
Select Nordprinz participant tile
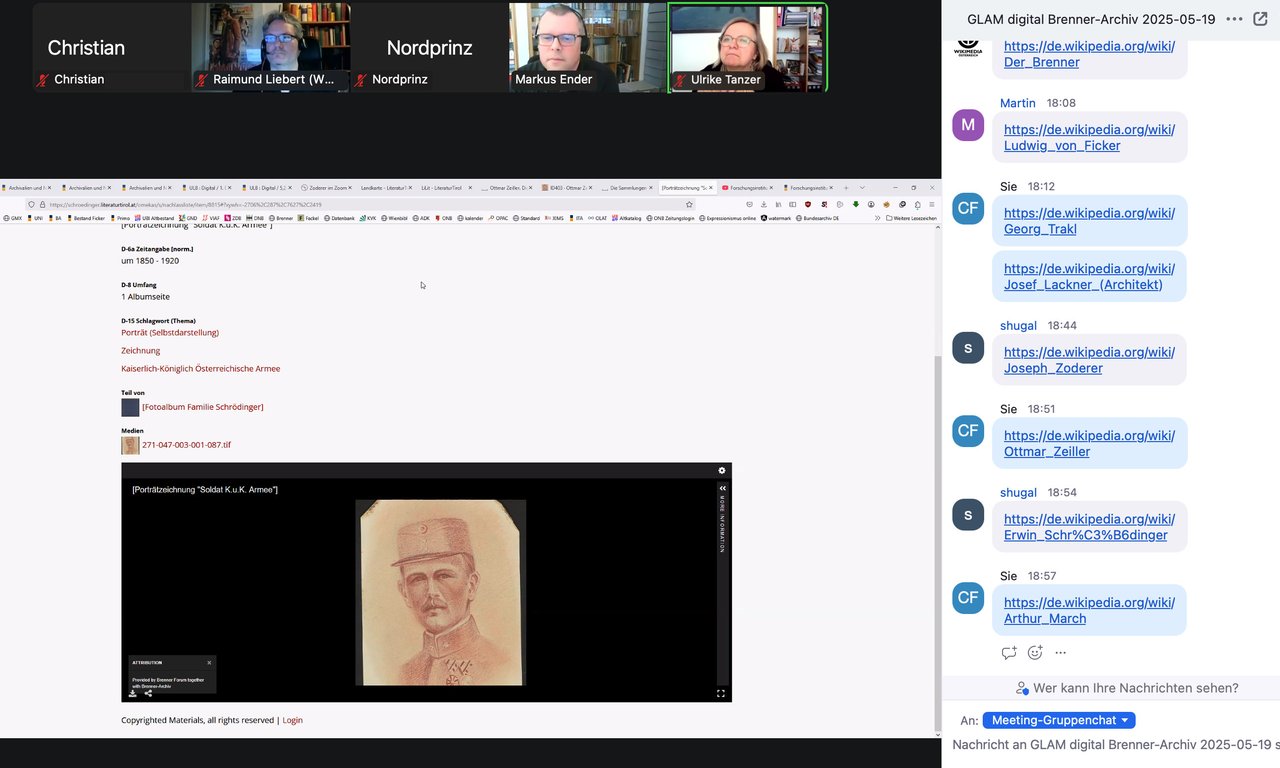pyautogui.click(x=429, y=48)
